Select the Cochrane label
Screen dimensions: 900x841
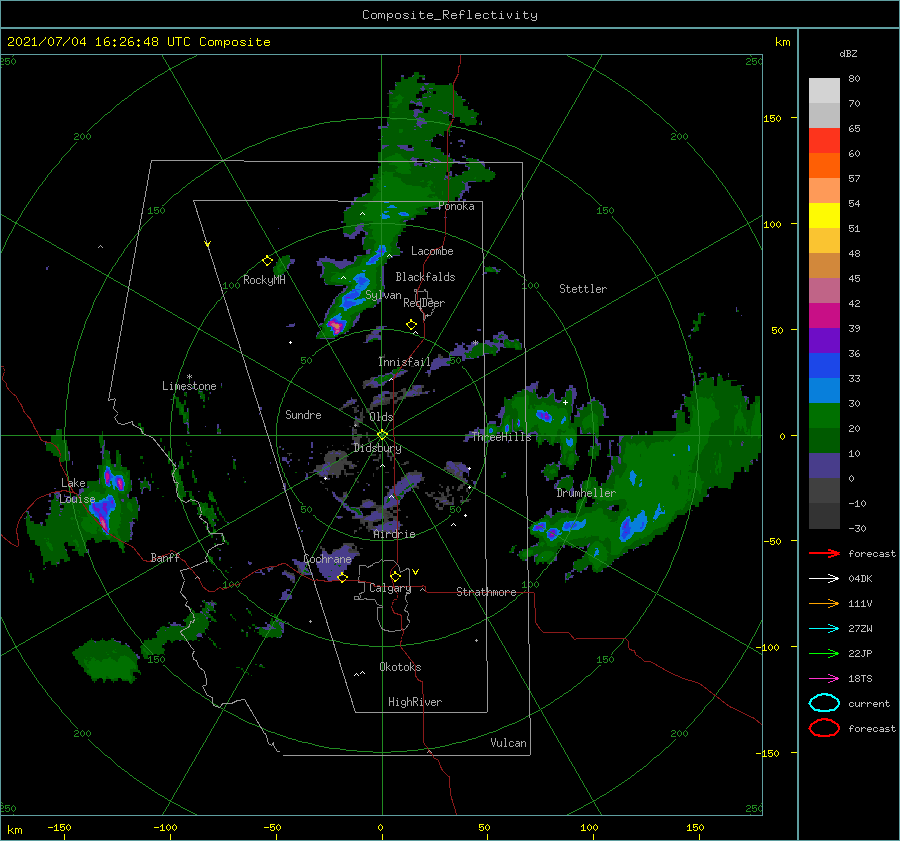click(x=327, y=559)
